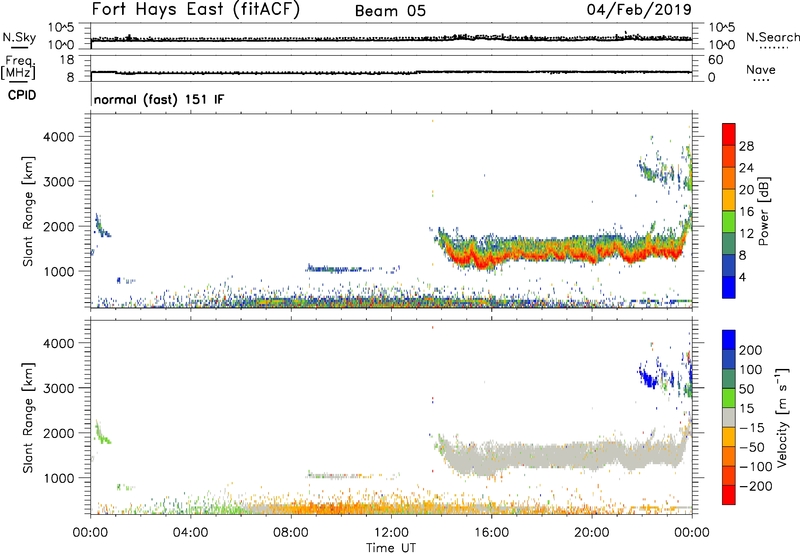Click the 'N.Search' legend label

[x=773, y=37]
